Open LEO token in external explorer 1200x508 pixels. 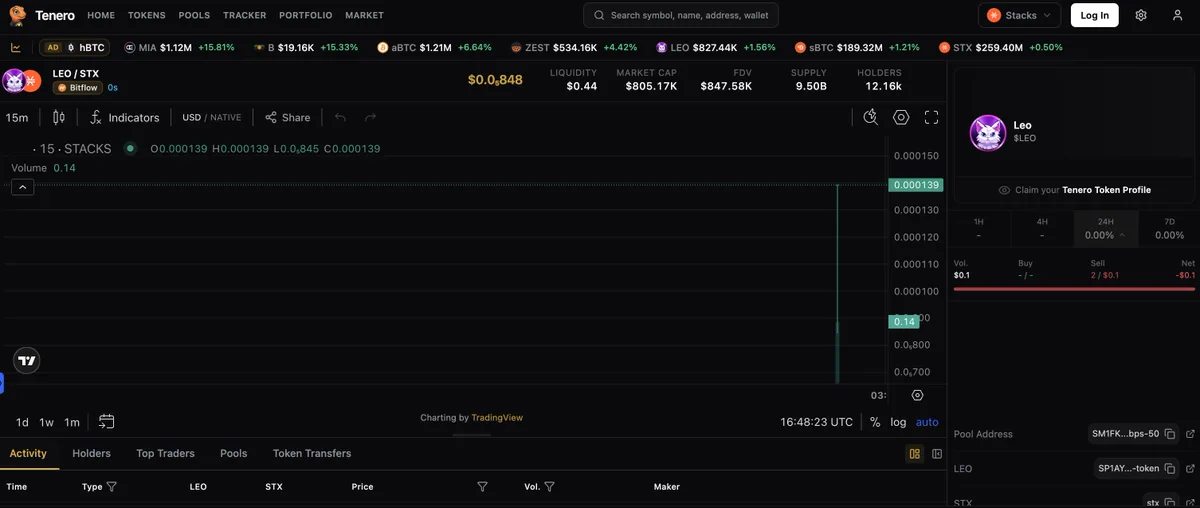[1189, 468]
